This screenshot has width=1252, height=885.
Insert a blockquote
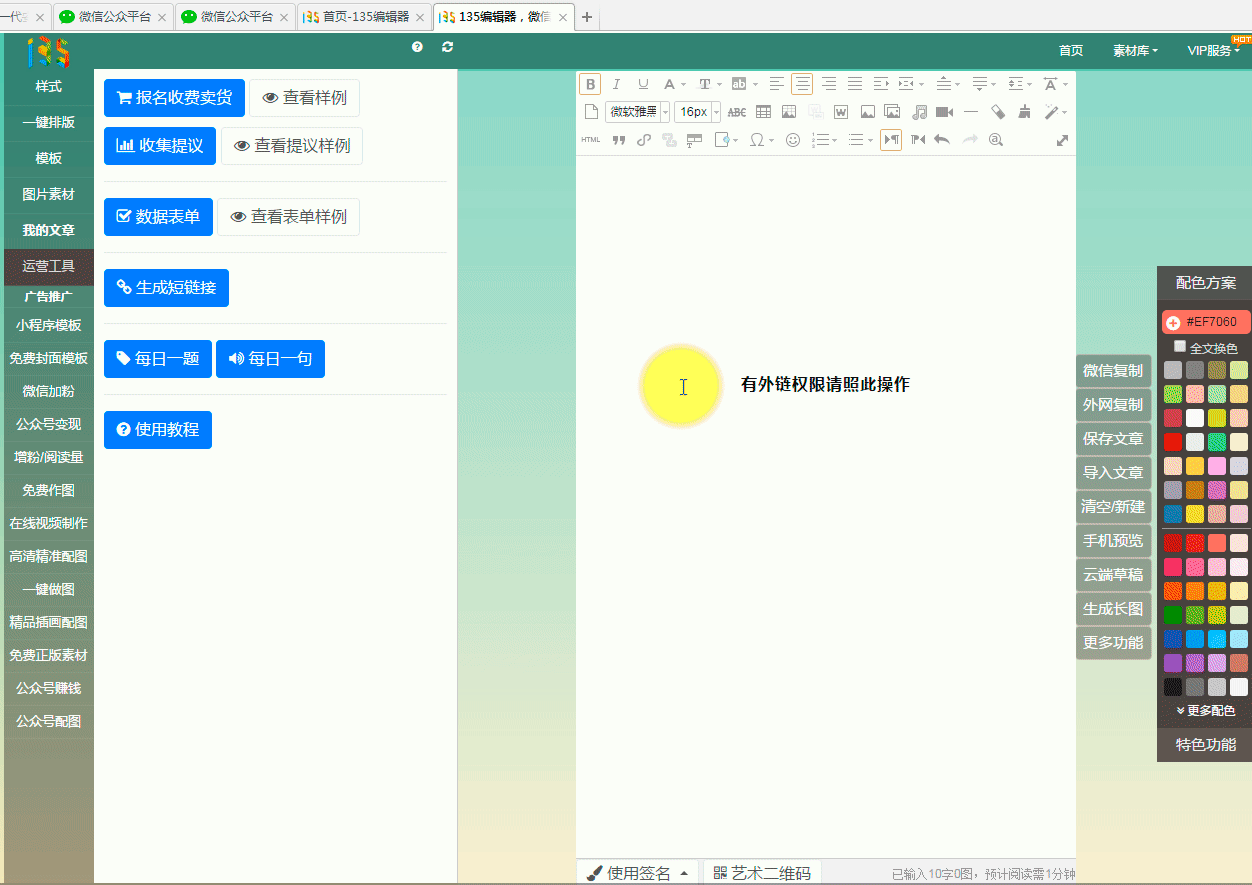(618, 140)
